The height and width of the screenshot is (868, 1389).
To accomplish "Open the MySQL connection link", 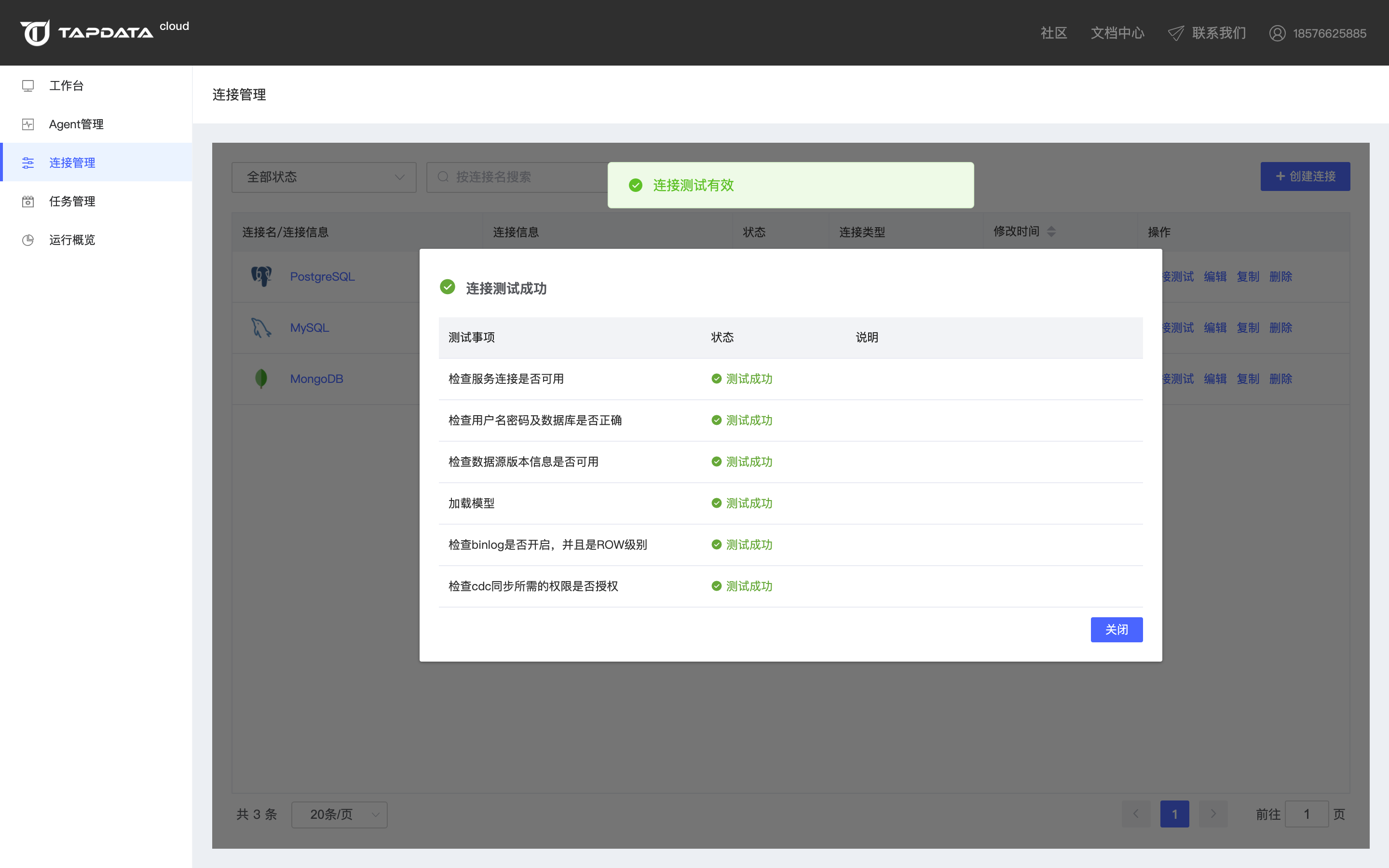I will tap(309, 327).
